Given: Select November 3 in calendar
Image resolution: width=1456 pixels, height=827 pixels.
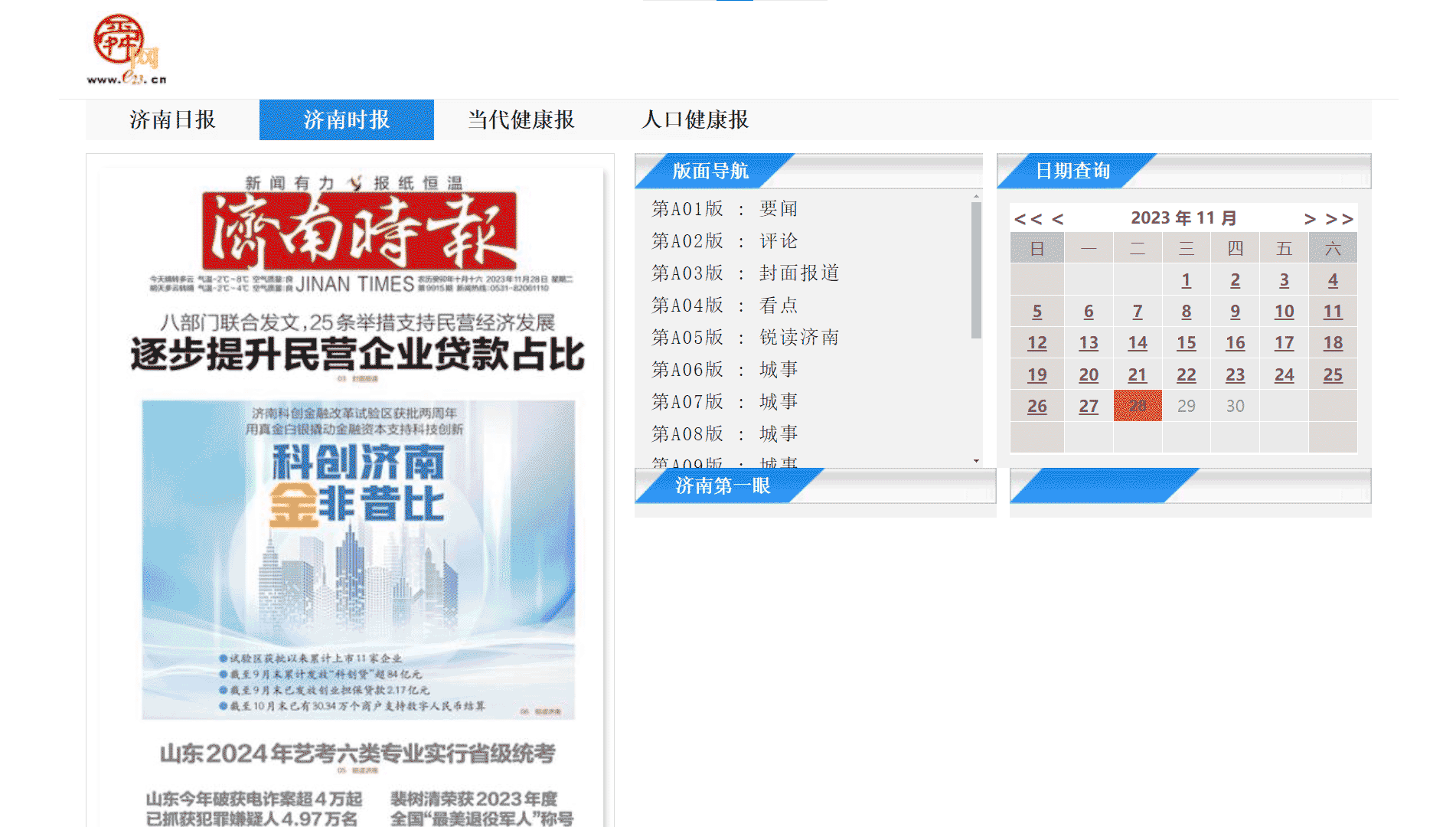Looking at the screenshot, I should coord(1284,280).
